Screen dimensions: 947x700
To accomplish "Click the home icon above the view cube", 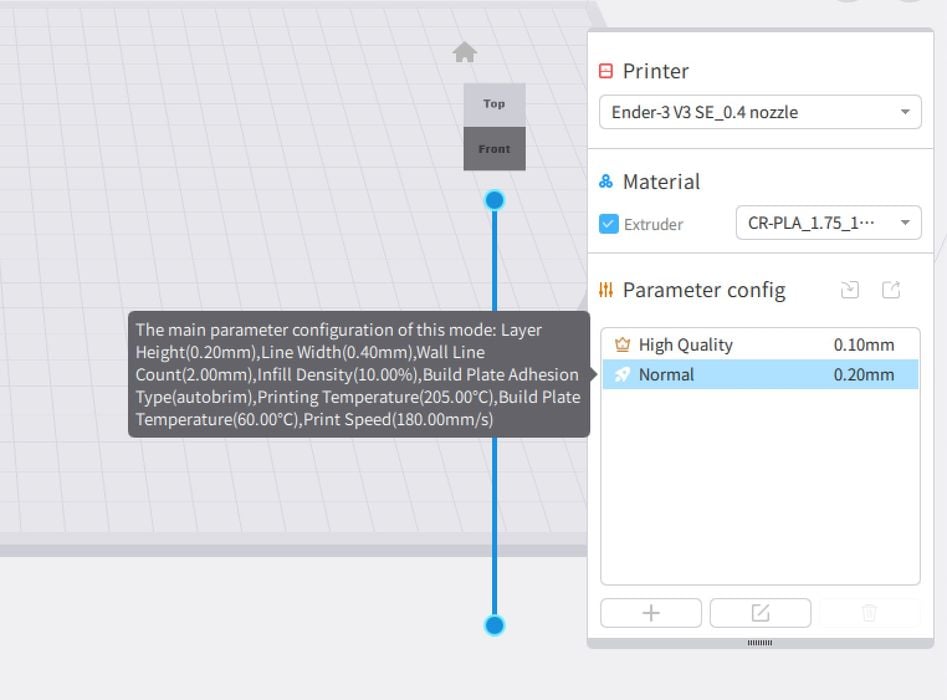I will tap(464, 53).
